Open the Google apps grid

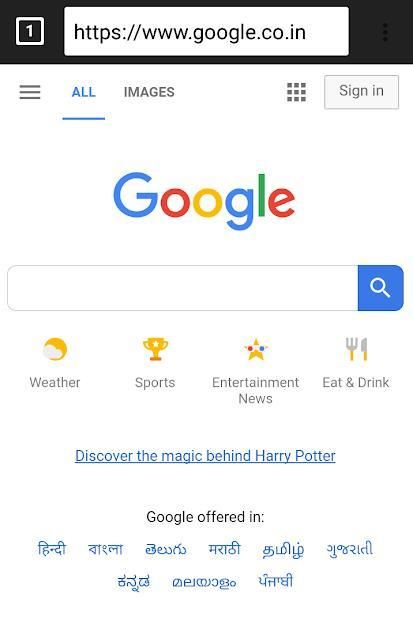coord(296,92)
